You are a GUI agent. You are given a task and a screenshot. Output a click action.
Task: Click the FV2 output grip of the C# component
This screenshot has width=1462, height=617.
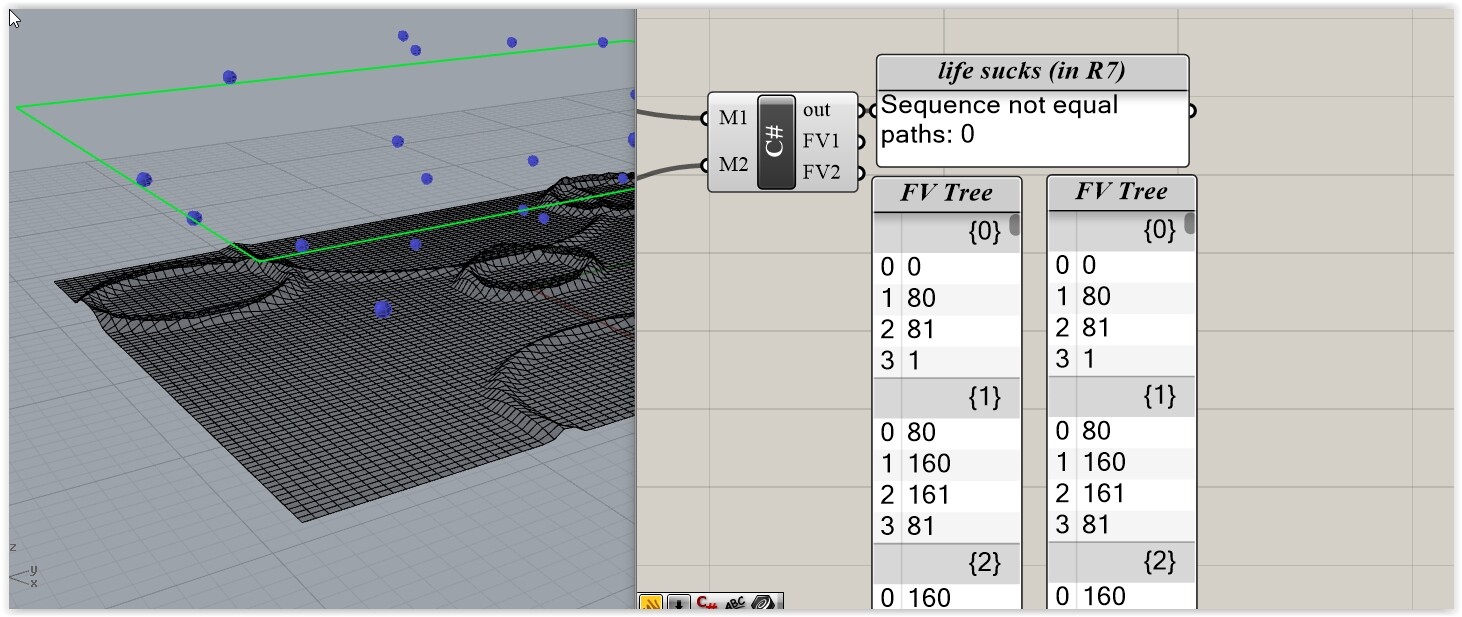[x=861, y=172]
